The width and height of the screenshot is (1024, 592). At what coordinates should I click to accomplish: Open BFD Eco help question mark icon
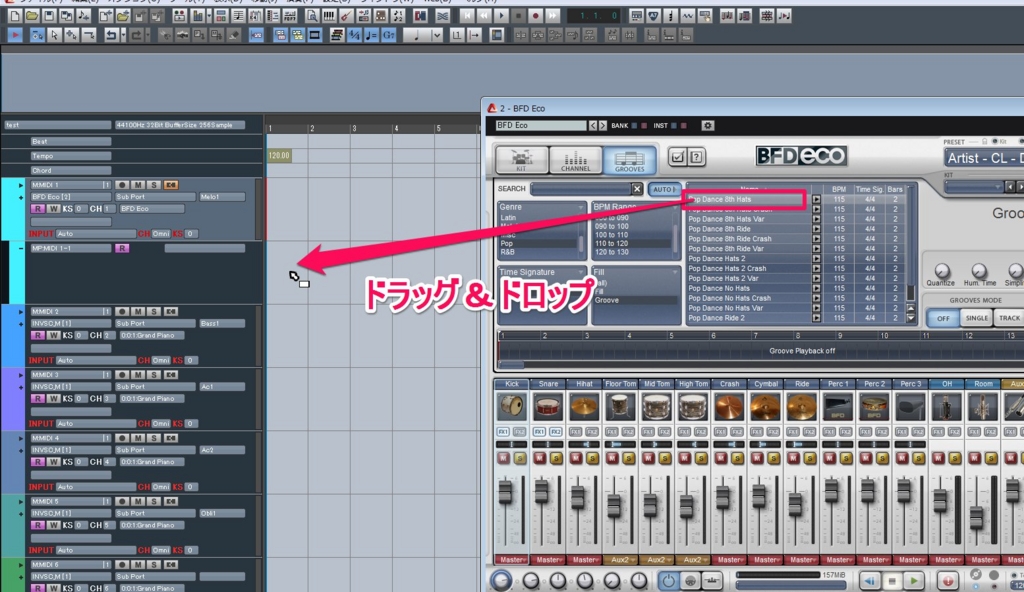click(x=696, y=157)
